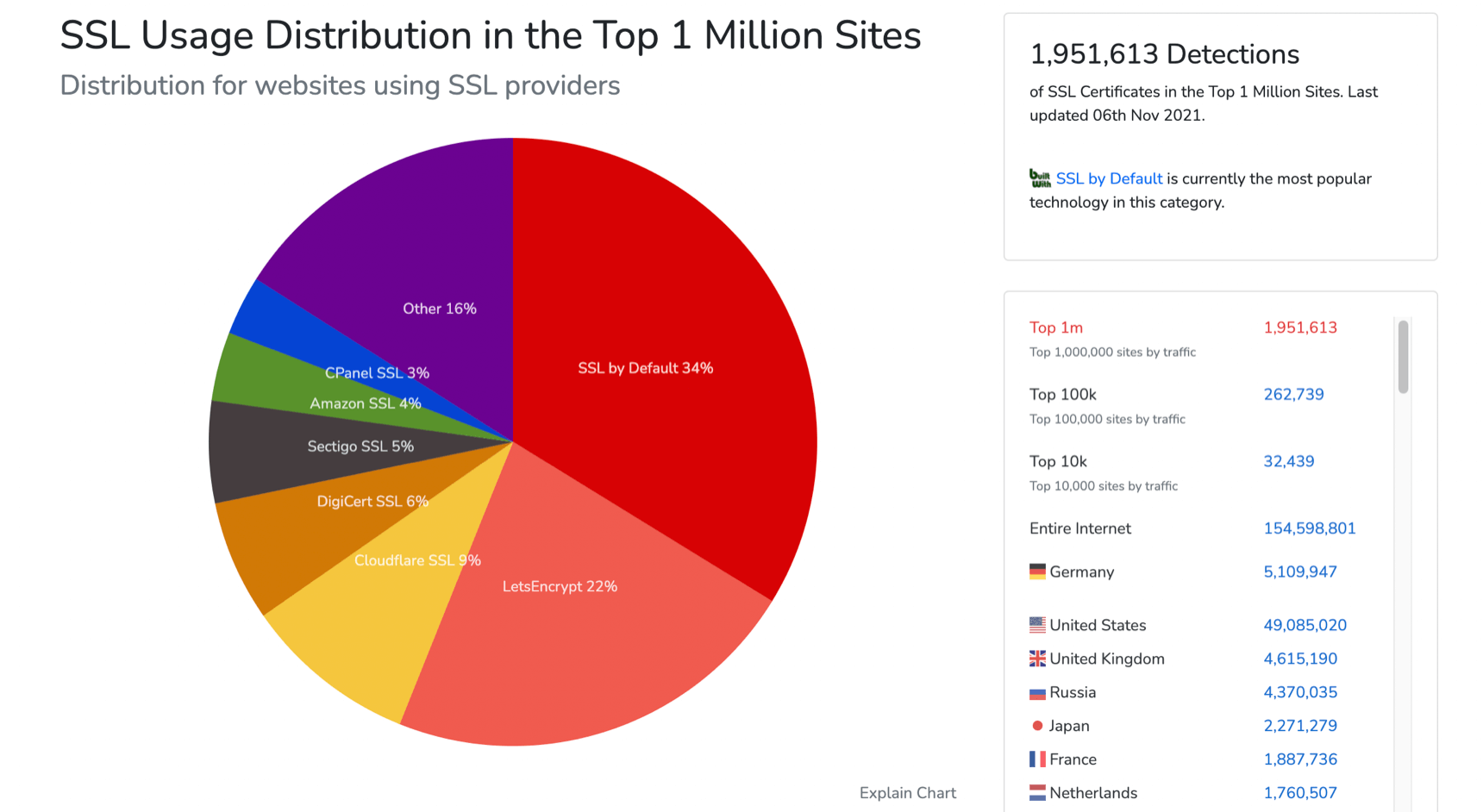The height and width of the screenshot is (812, 1483).
Task: Click the France country name
Action: (x=1073, y=759)
